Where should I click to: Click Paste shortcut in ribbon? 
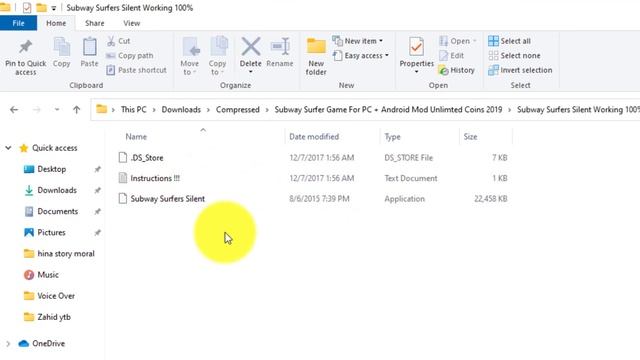(x=136, y=70)
